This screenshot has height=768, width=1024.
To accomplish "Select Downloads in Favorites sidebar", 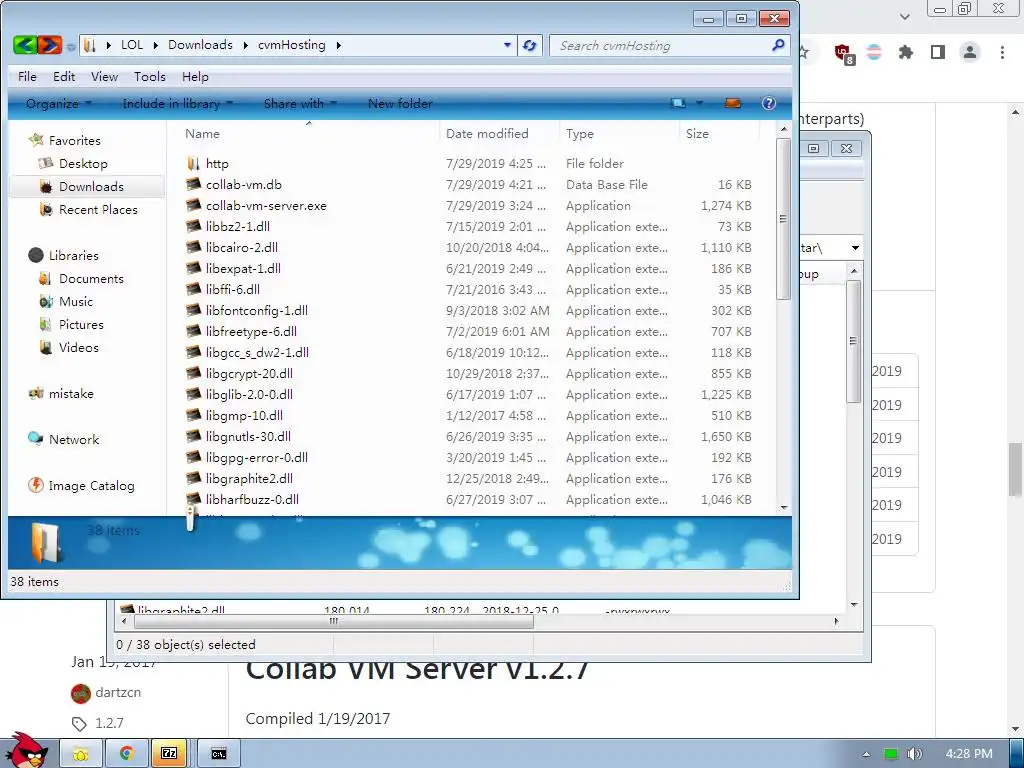I will pos(87,186).
